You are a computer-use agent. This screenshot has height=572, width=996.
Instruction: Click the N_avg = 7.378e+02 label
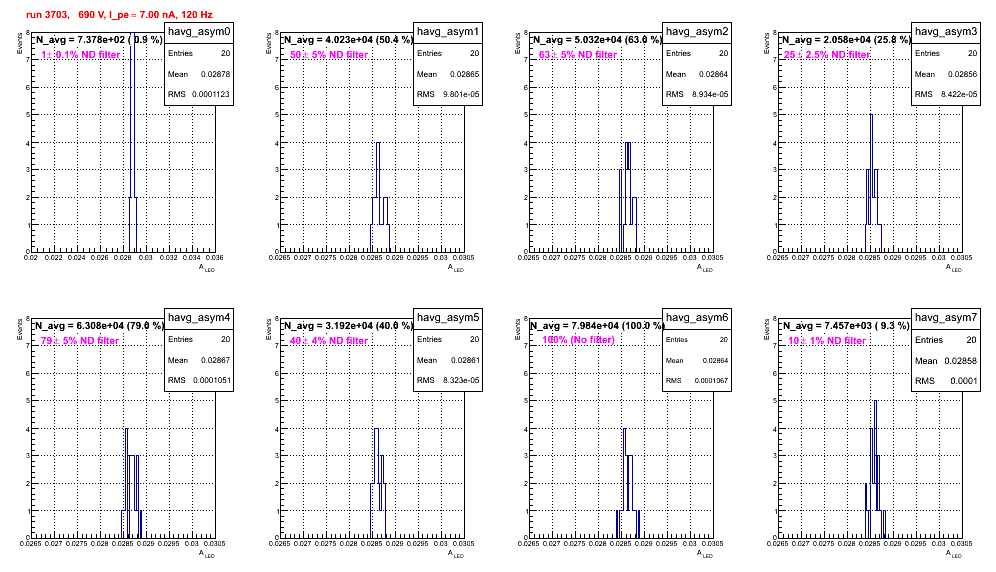[x=98, y=39]
